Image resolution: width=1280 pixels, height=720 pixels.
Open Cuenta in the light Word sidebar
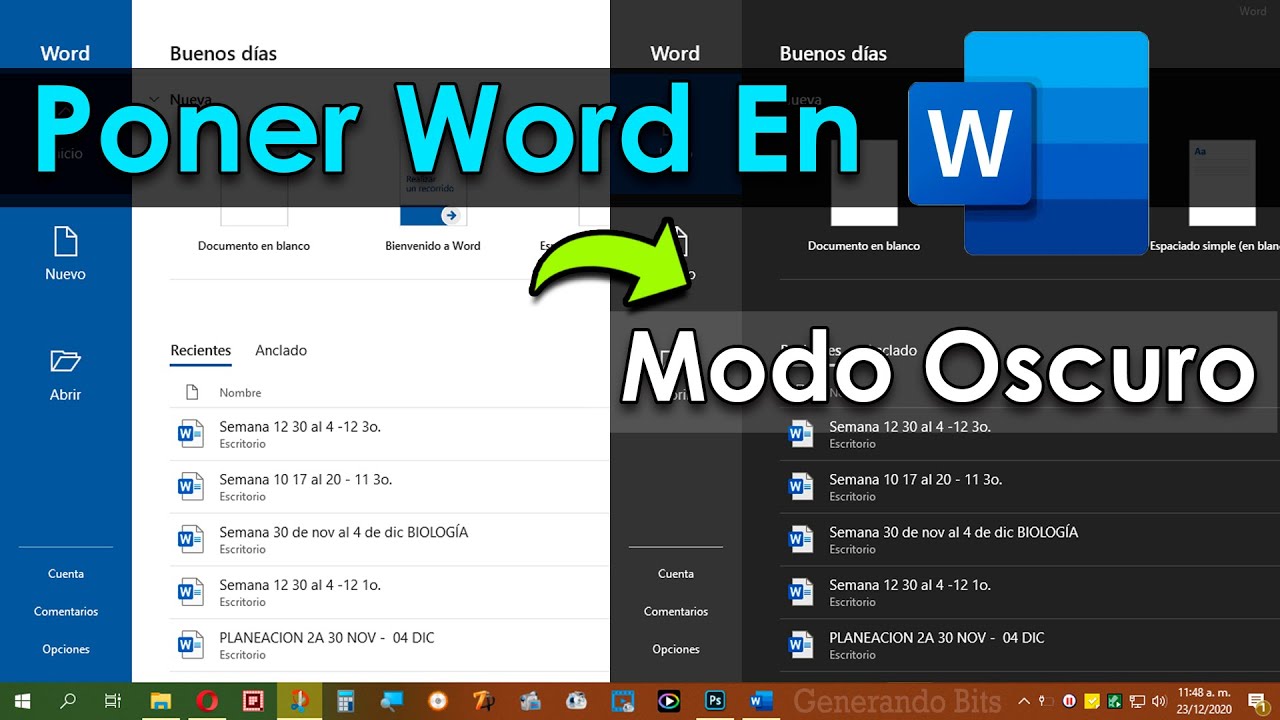click(66, 574)
